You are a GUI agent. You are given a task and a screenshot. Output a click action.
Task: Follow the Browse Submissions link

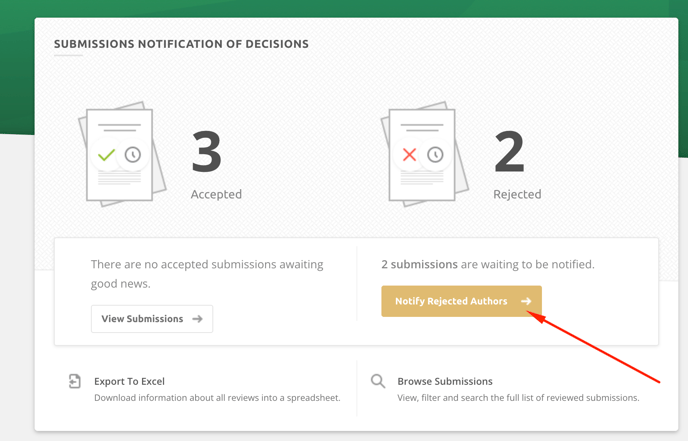pos(445,381)
